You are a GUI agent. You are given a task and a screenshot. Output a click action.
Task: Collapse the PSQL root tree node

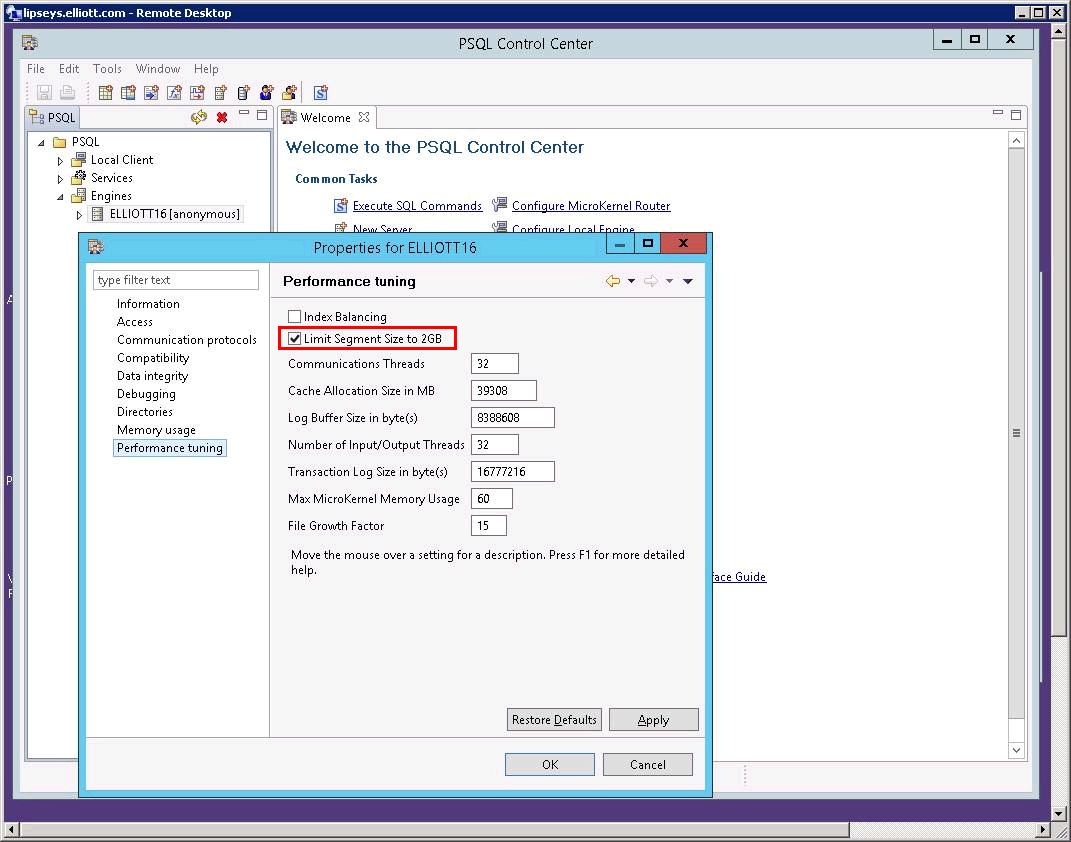(x=42, y=143)
